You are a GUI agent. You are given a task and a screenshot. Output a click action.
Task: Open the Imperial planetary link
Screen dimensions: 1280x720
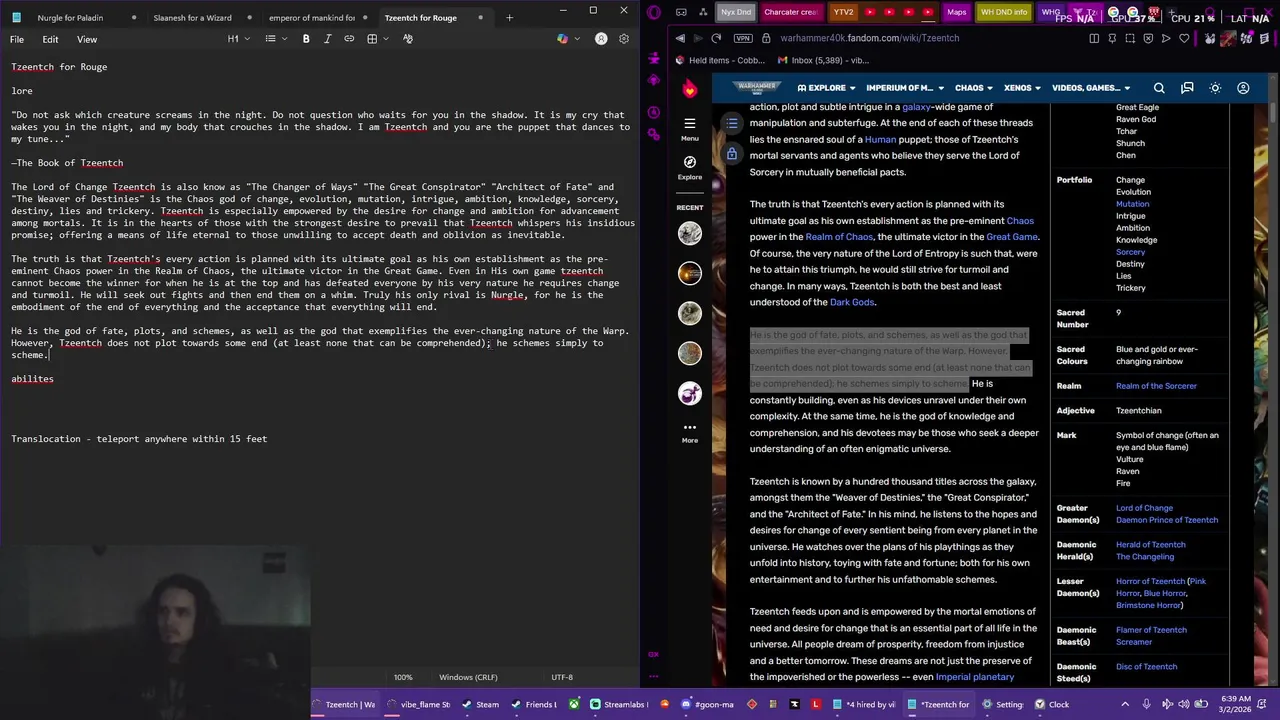975,677
